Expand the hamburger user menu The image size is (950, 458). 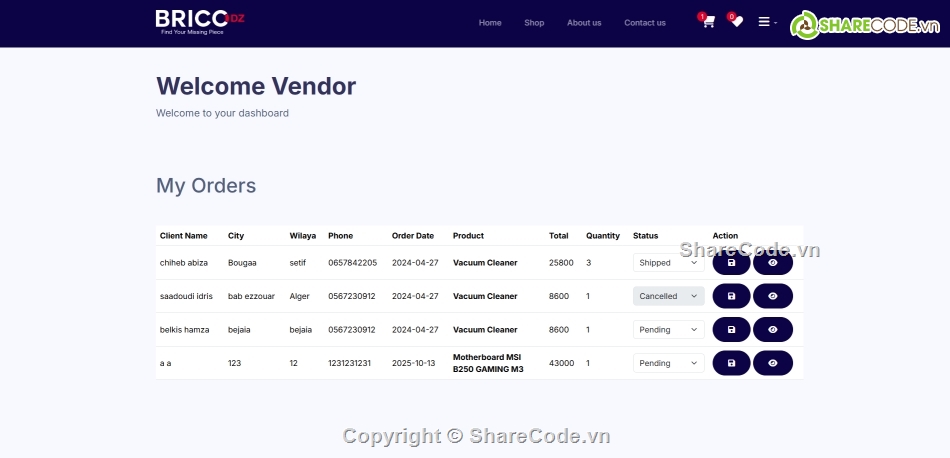point(767,22)
